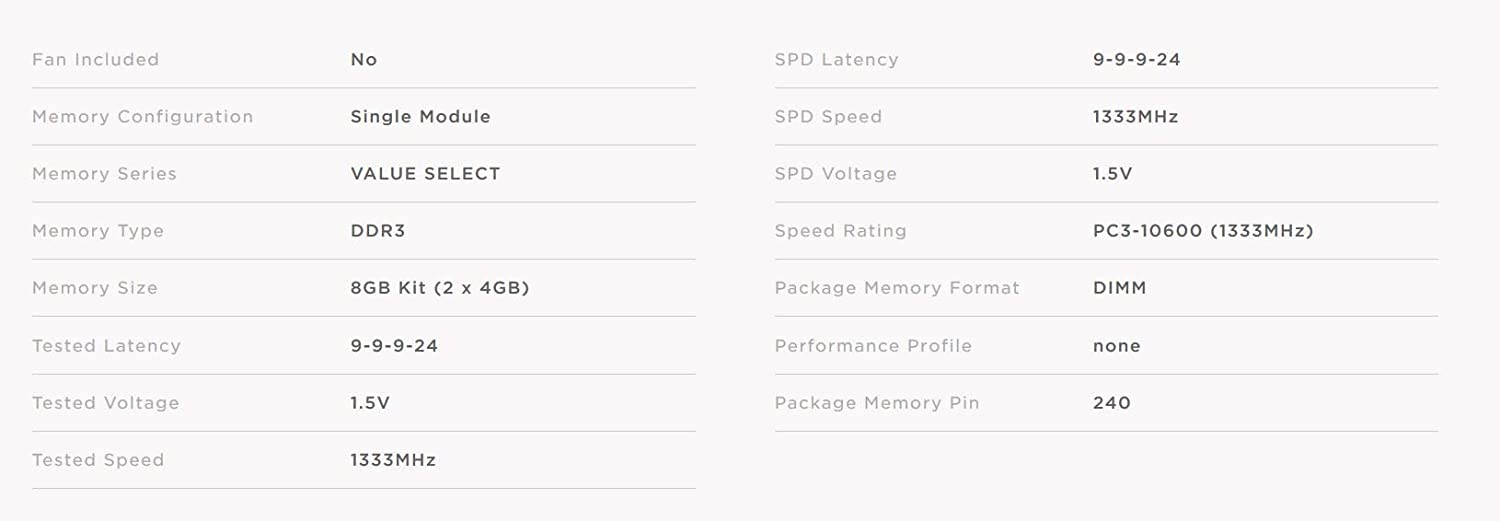Screen dimensions: 1500x521
Task: Click the DDR3 memory type value
Action: point(378,231)
